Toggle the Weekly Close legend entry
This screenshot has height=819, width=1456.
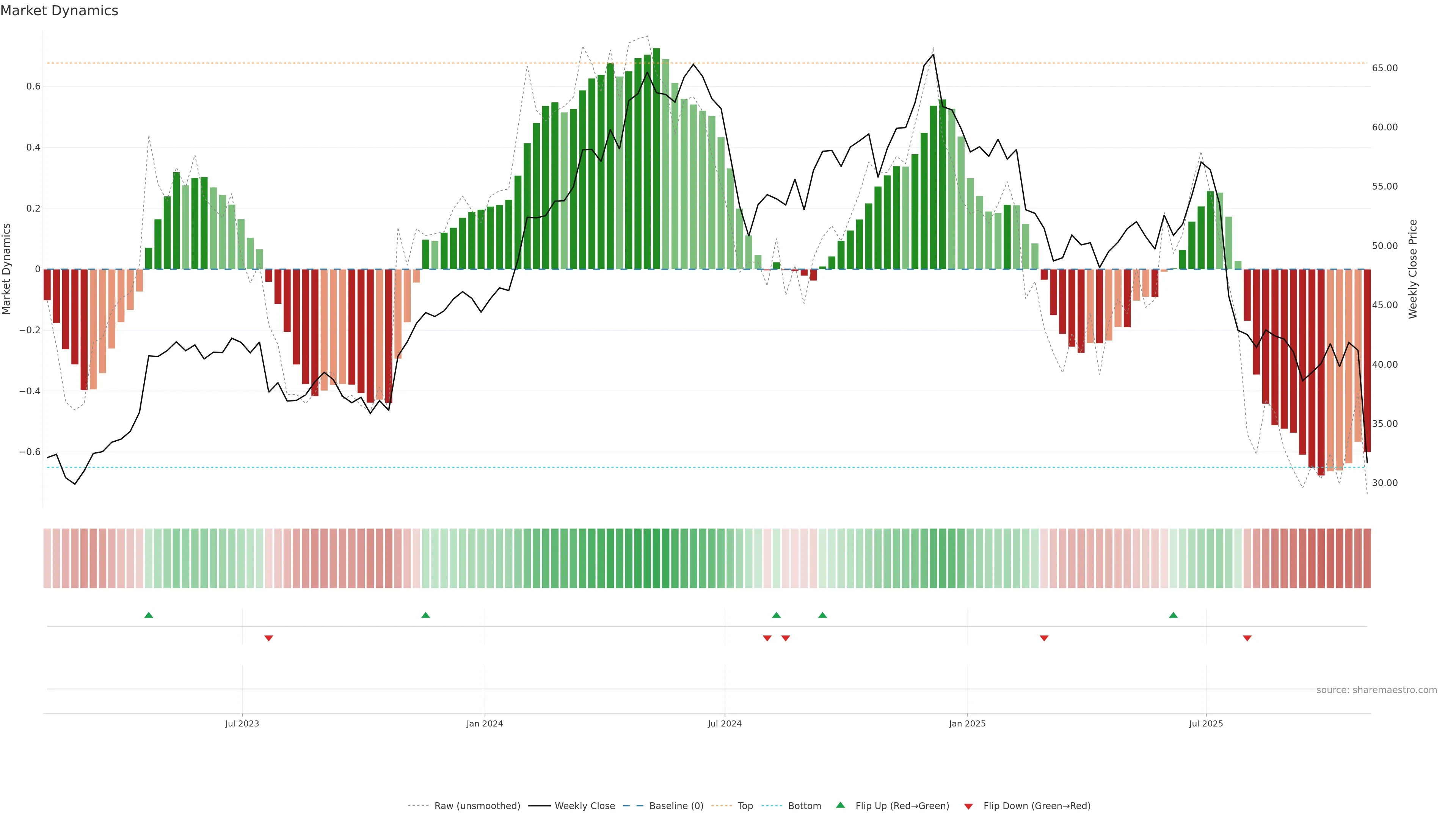(584, 806)
